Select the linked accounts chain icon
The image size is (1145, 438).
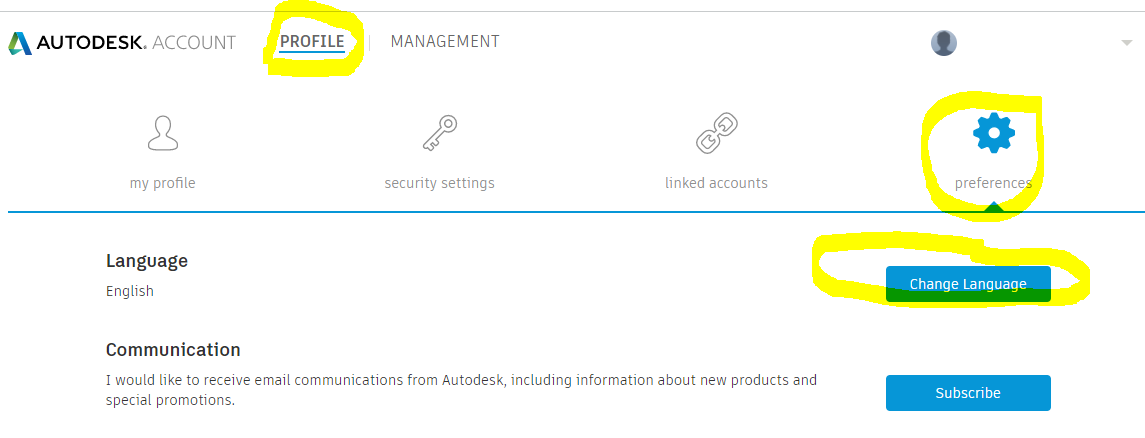click(716, 133)
